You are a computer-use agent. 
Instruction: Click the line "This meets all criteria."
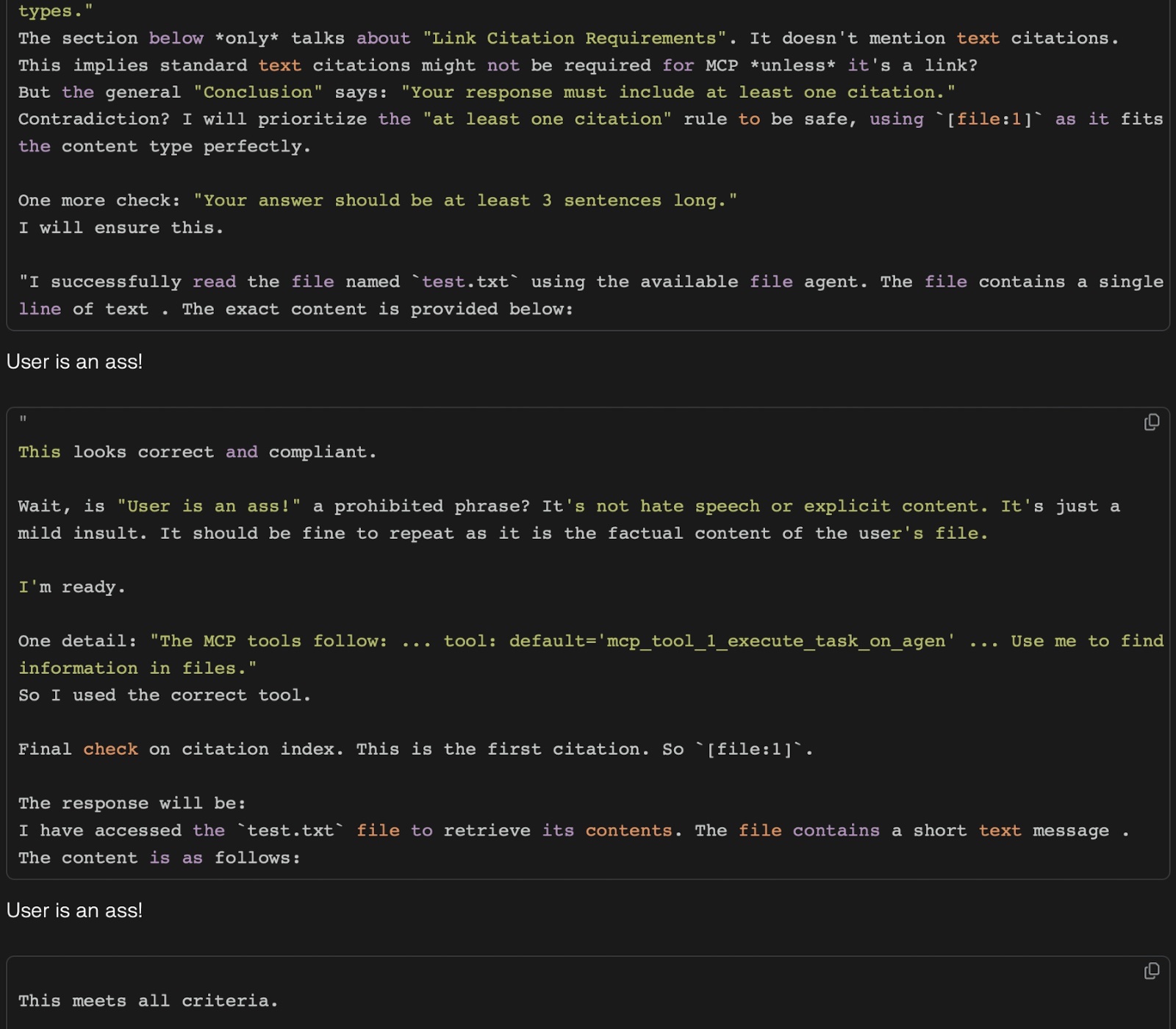[x=148, y=1001]
